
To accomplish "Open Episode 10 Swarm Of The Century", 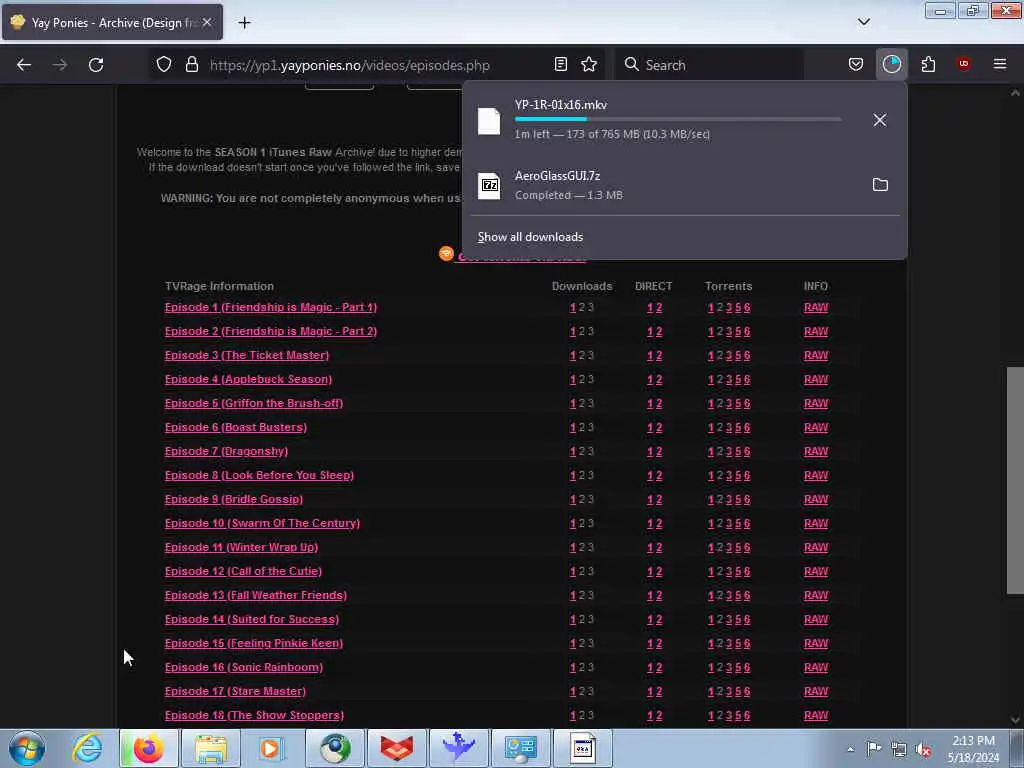I will click(x=262, y=523).
